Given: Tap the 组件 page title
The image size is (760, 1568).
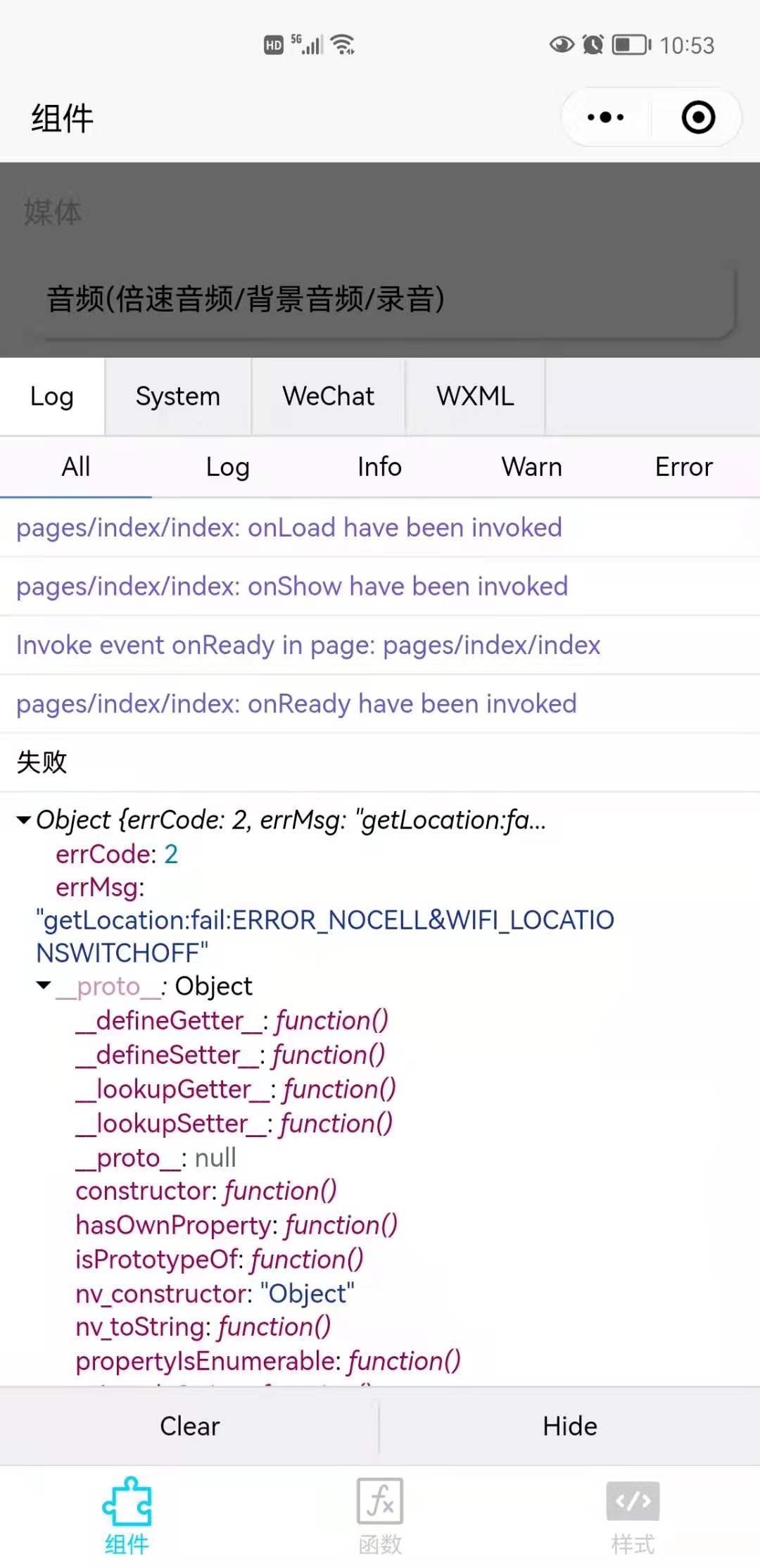Looking at the screenshot, I should 62,118.
